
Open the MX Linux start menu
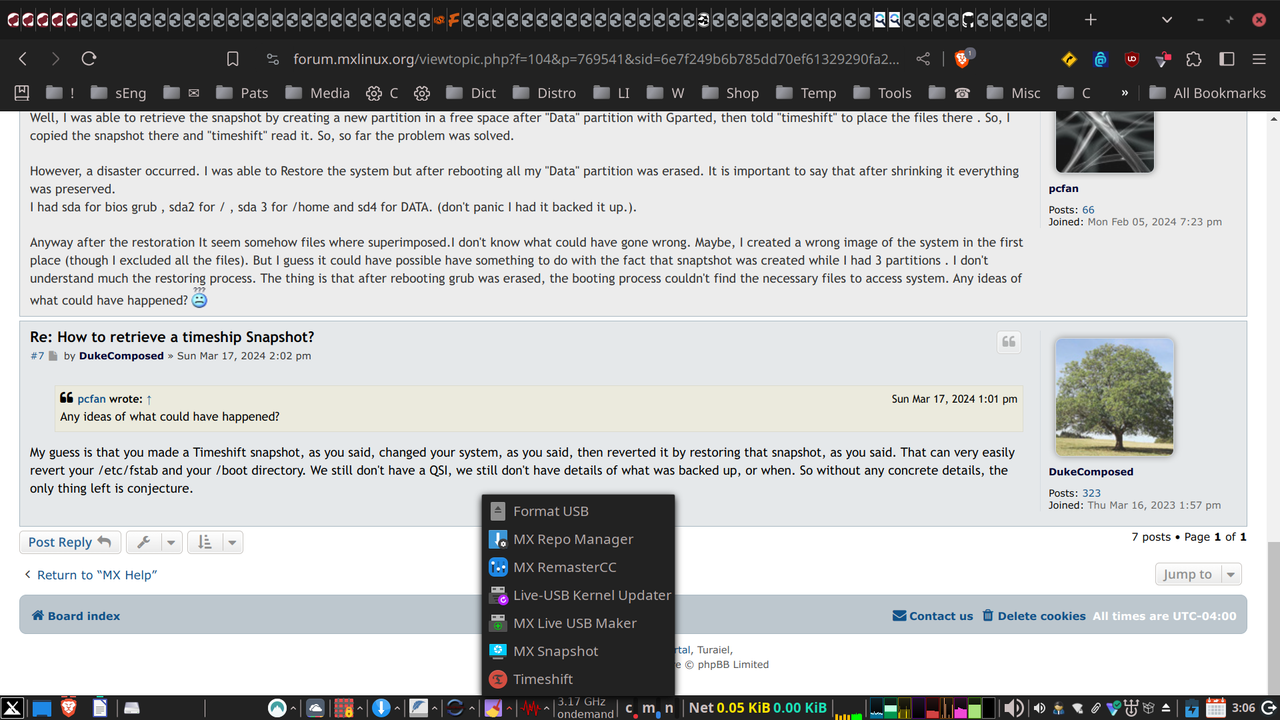[x=12, y=708]
